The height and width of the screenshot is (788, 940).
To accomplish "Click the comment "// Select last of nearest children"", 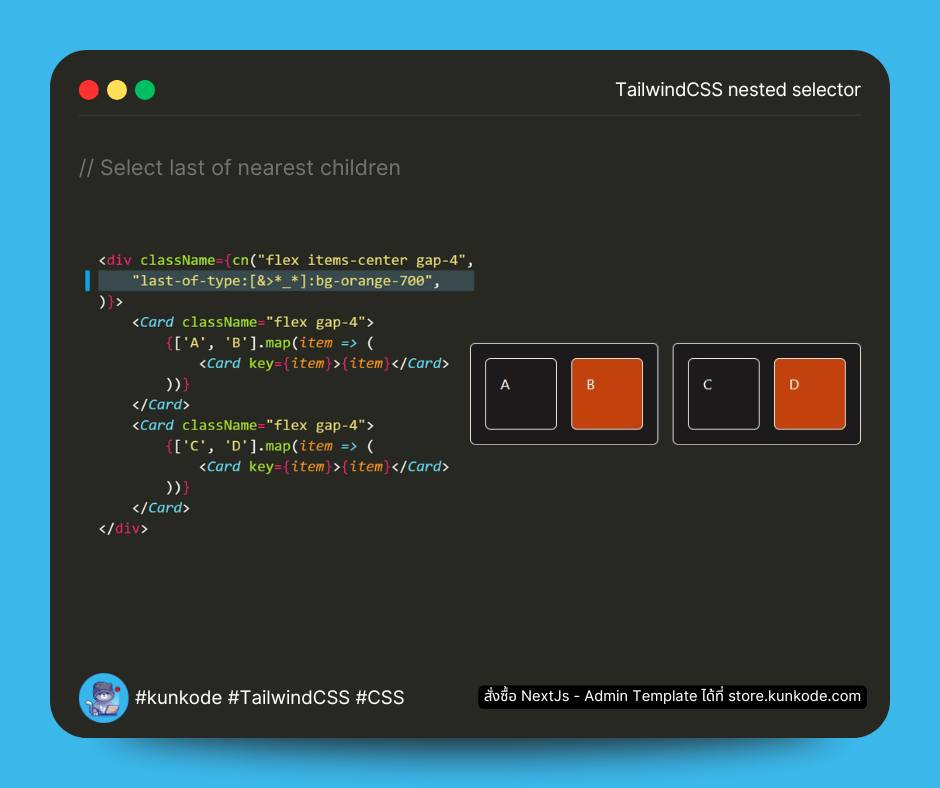I will [x=239, y=168].
